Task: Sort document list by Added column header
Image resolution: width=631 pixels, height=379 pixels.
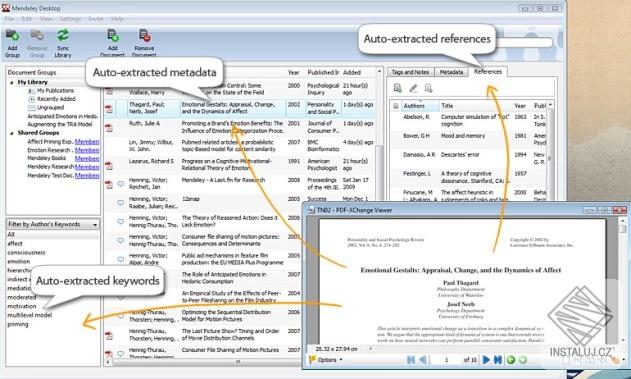Action: (x=352, y=72)
